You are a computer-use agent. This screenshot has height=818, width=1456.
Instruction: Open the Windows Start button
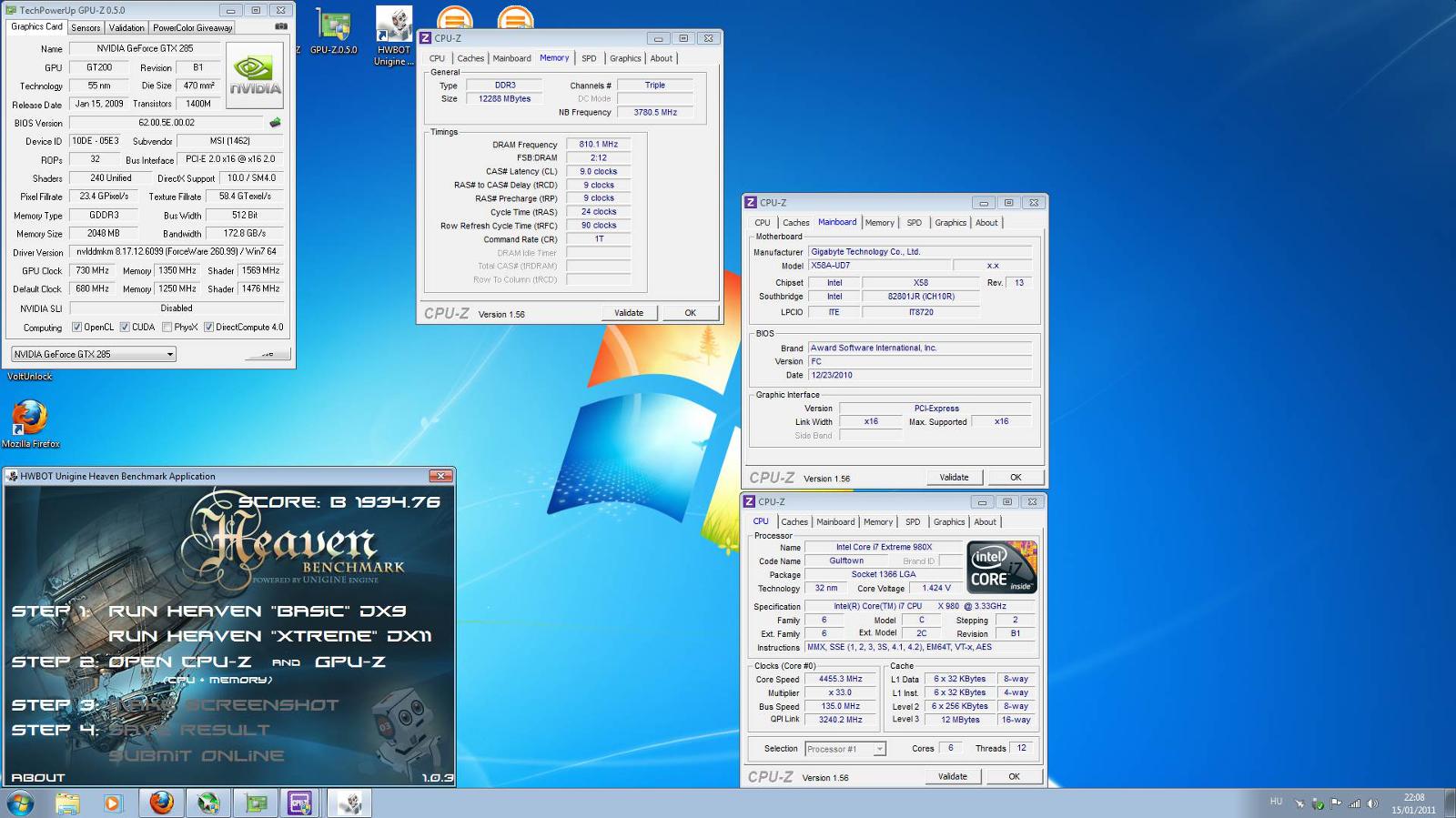[x=20, y=803]
